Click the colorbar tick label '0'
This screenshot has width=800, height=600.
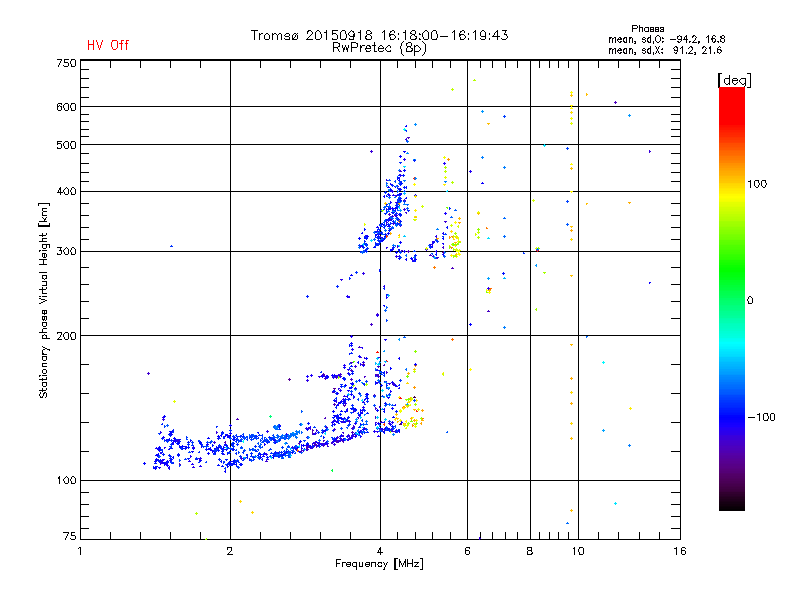click(x=750, y=301)
